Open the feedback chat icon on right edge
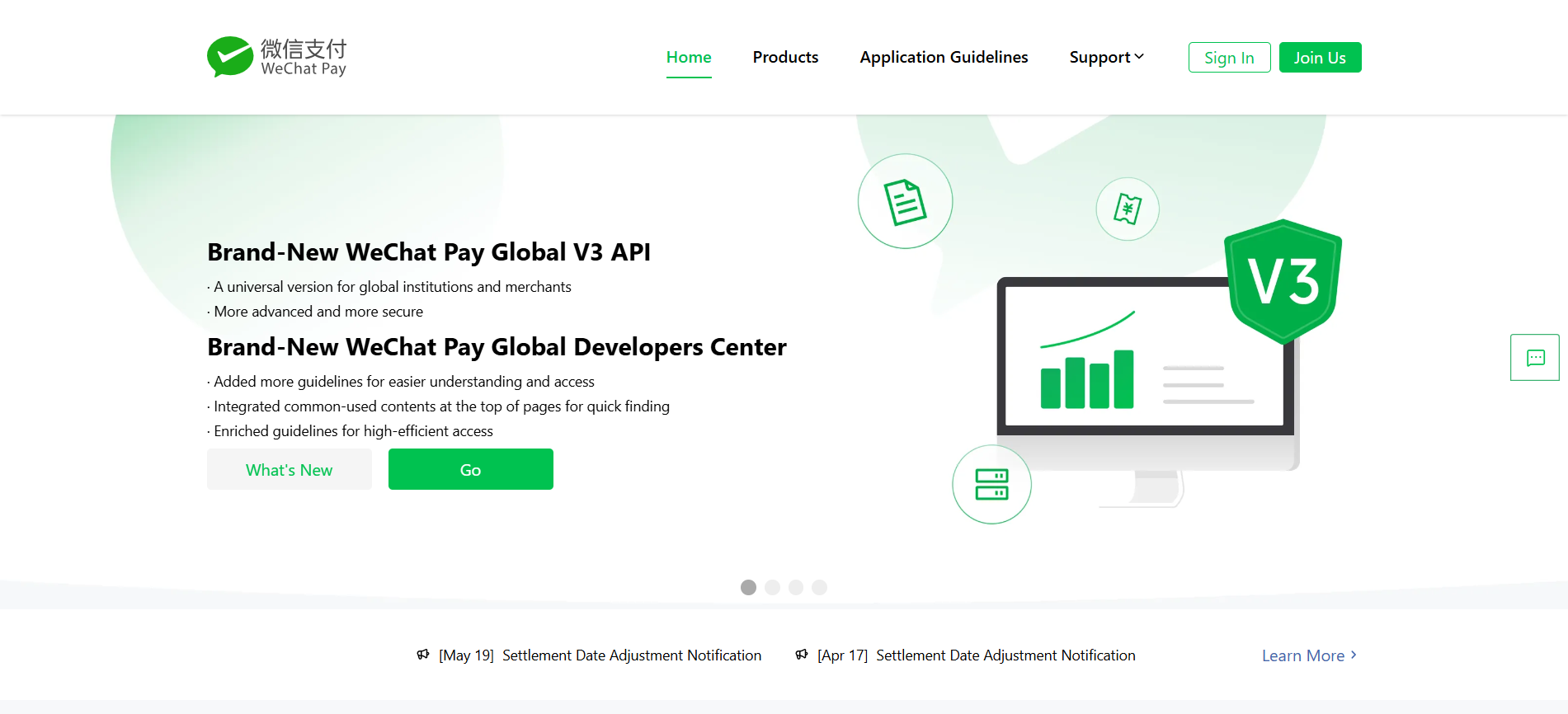Viewport: 1568px width, 714px height. 1535,358
